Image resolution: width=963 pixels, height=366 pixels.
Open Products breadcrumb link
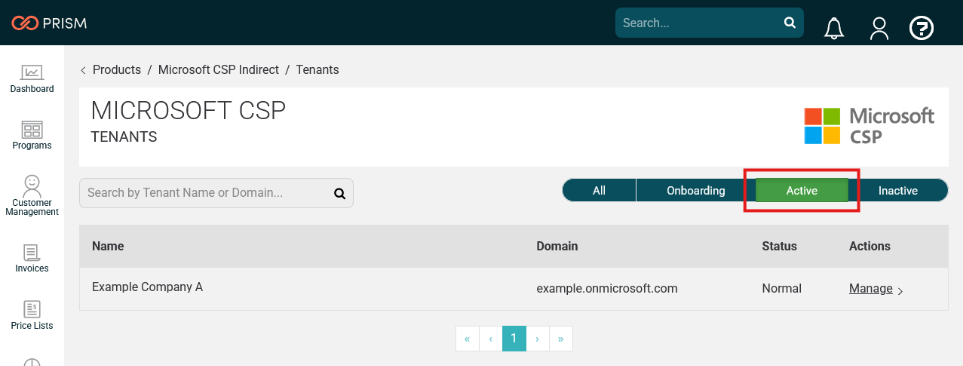tap(117, 70)
